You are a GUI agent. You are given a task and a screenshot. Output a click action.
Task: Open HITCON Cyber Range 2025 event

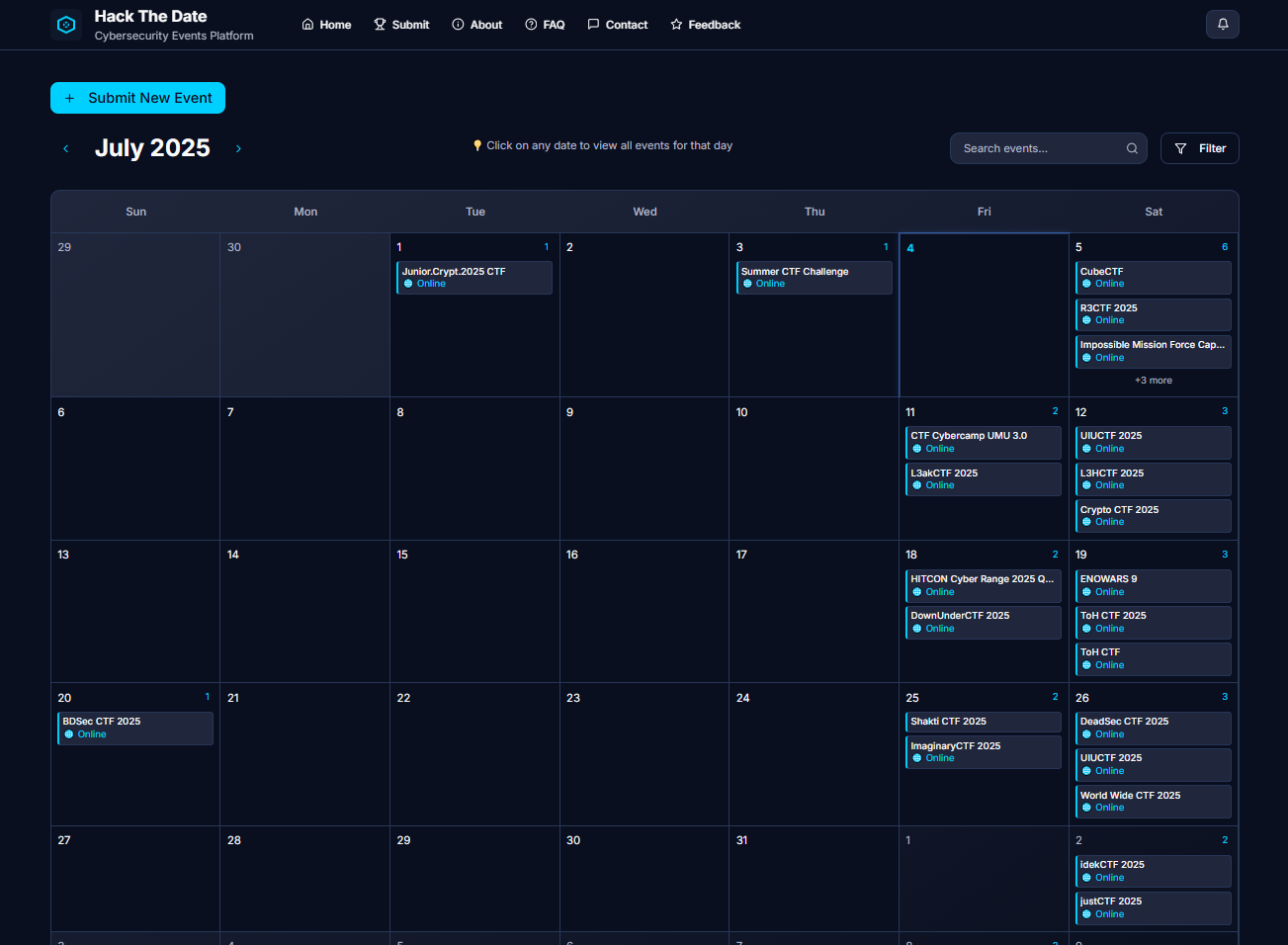(x=984, y=585)
